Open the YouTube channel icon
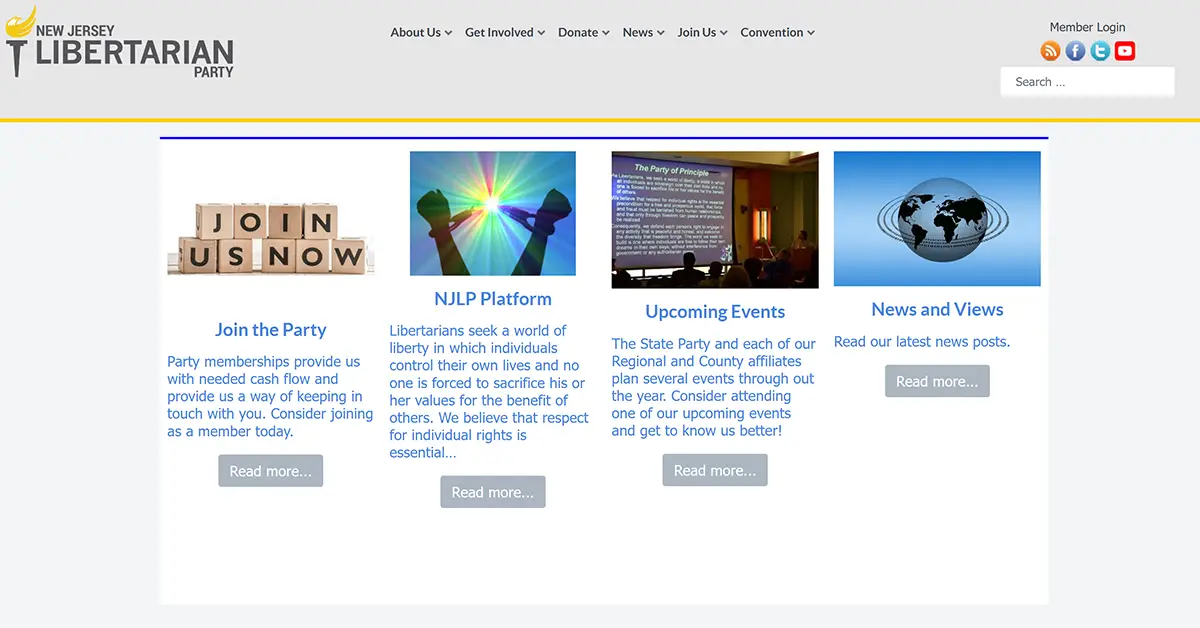The width and height of the screenshot is (1200, 628). [1125, 51]
